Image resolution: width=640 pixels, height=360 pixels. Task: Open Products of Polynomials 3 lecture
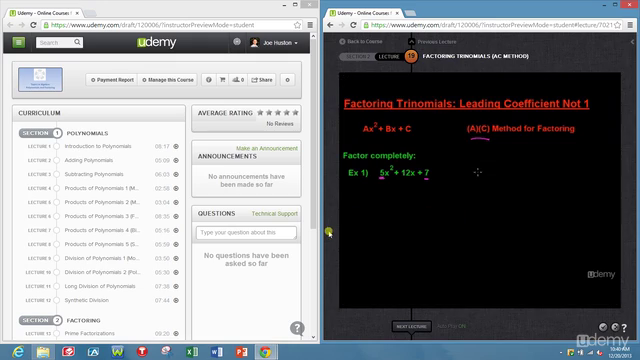(x=102, y=216)
